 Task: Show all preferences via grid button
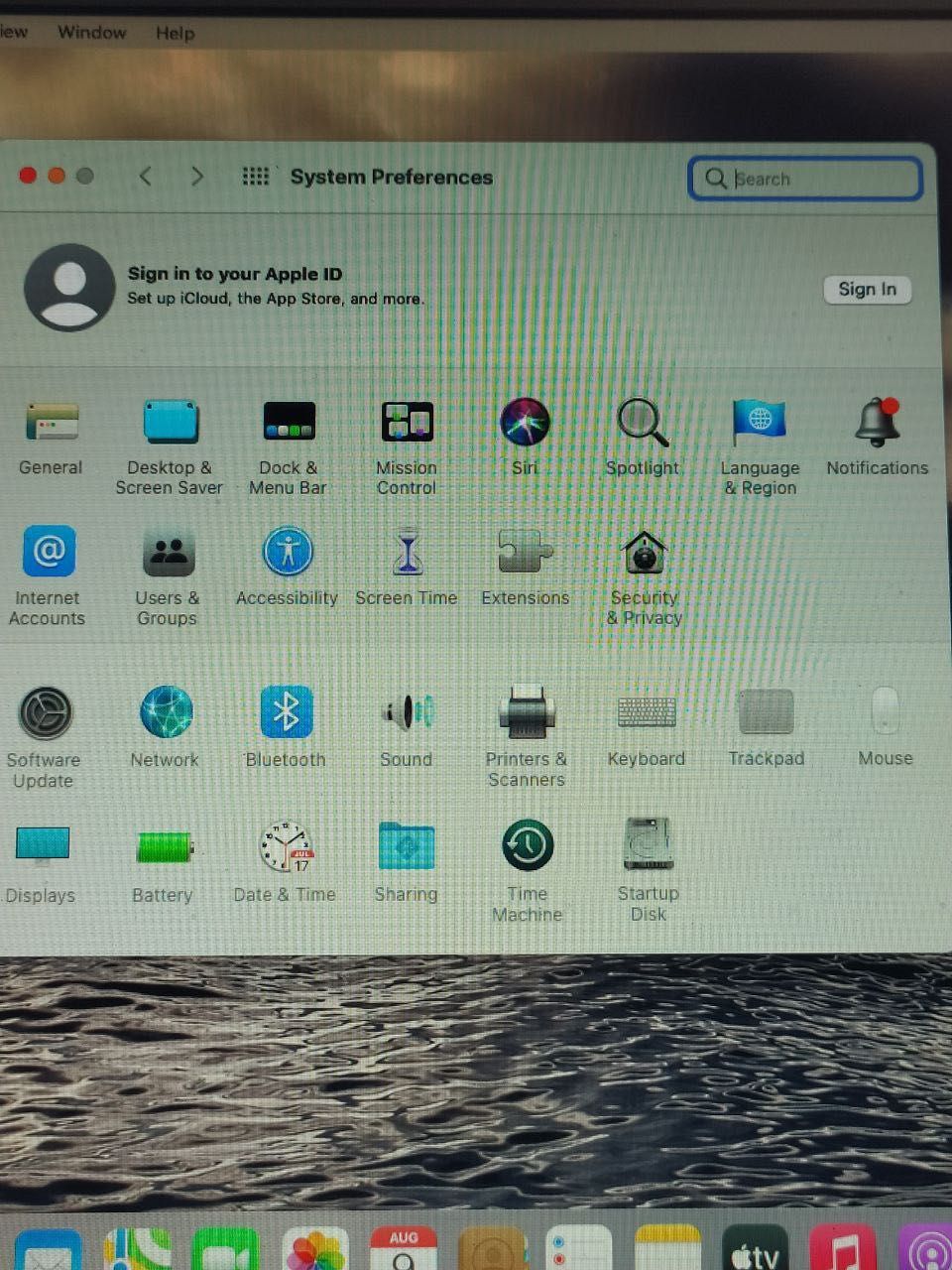(x=256, y=176)
